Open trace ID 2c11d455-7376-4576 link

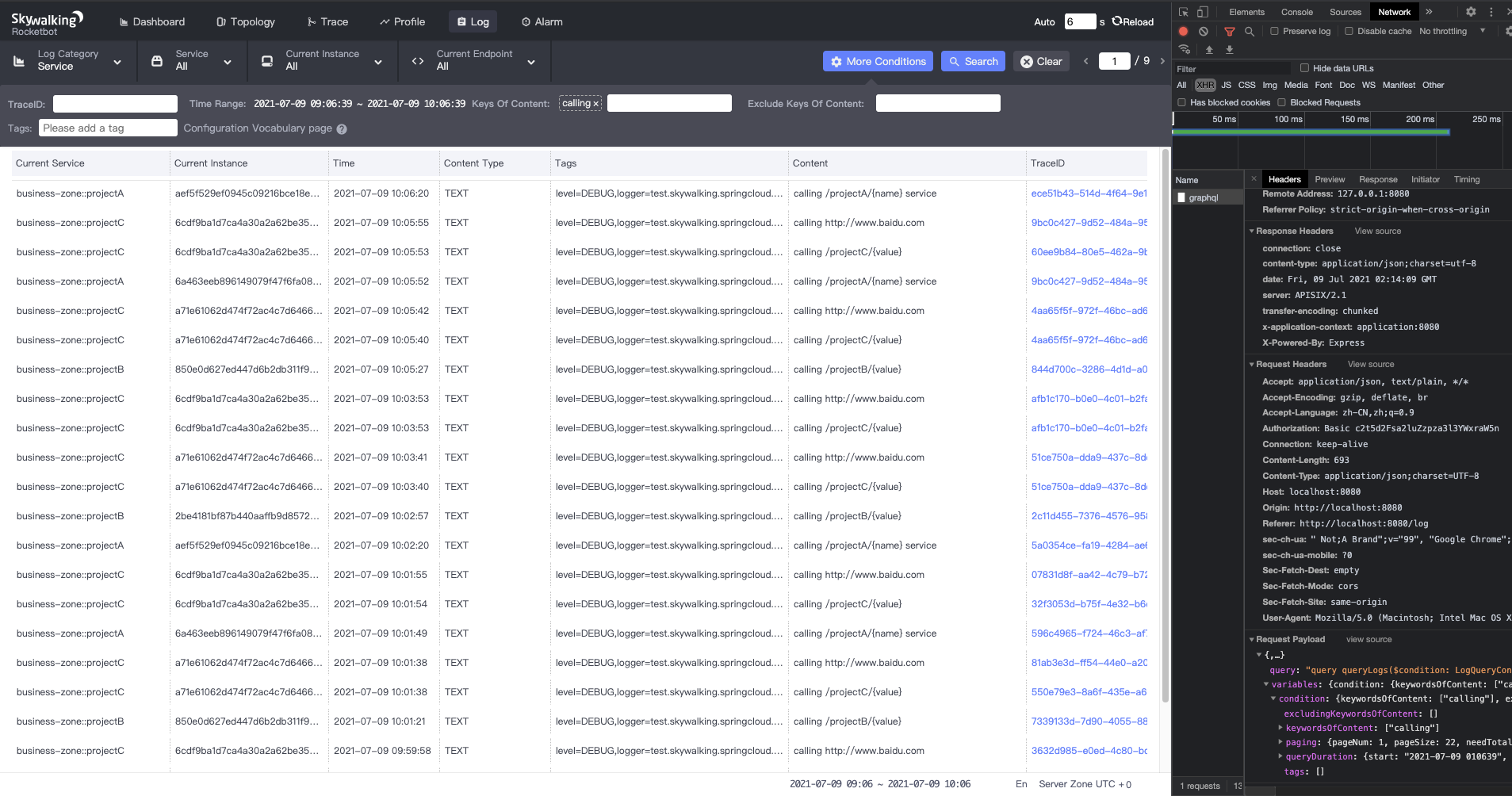[x=1089, y=516]
